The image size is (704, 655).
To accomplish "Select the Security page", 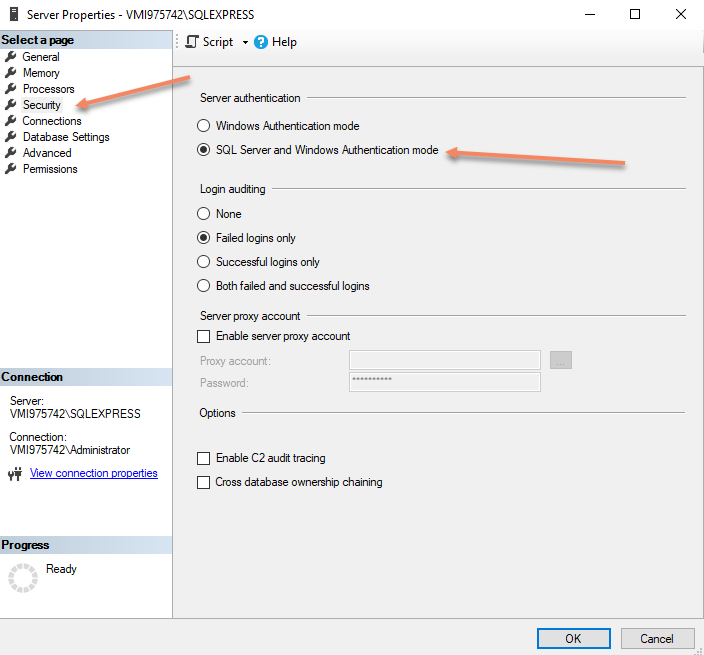I will [42, 105].
